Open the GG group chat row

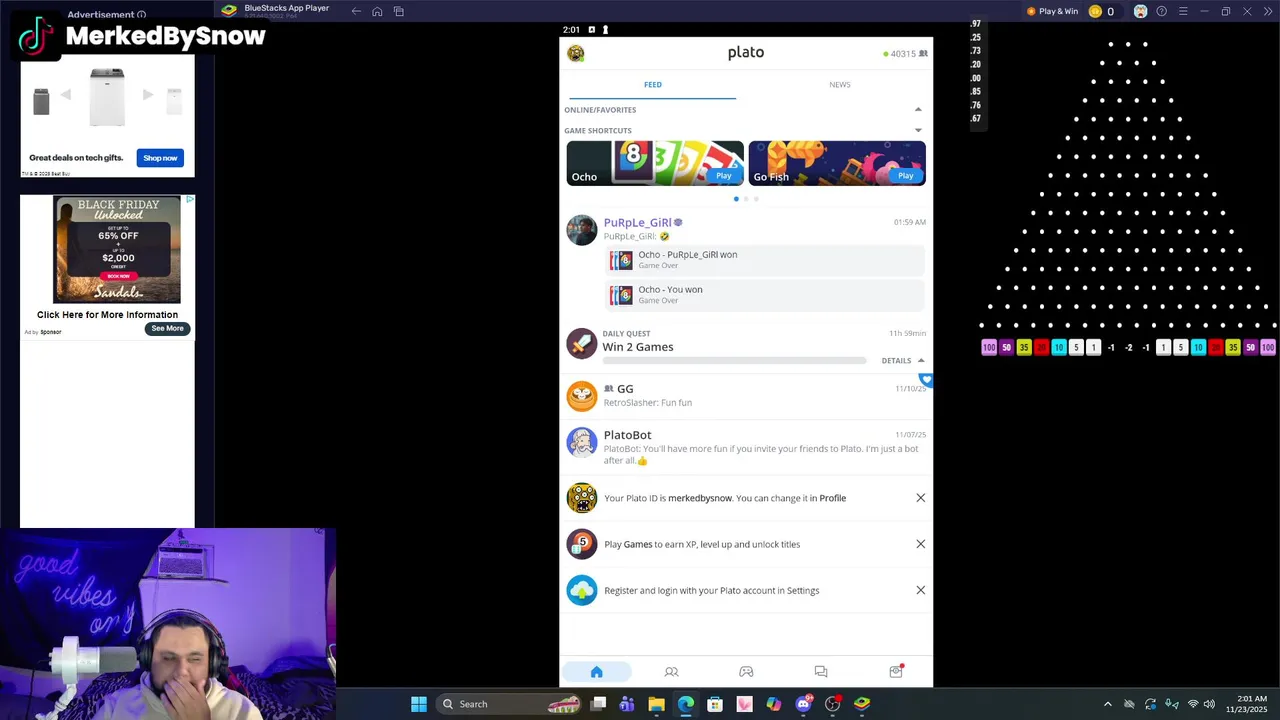[x=746, y=396]
